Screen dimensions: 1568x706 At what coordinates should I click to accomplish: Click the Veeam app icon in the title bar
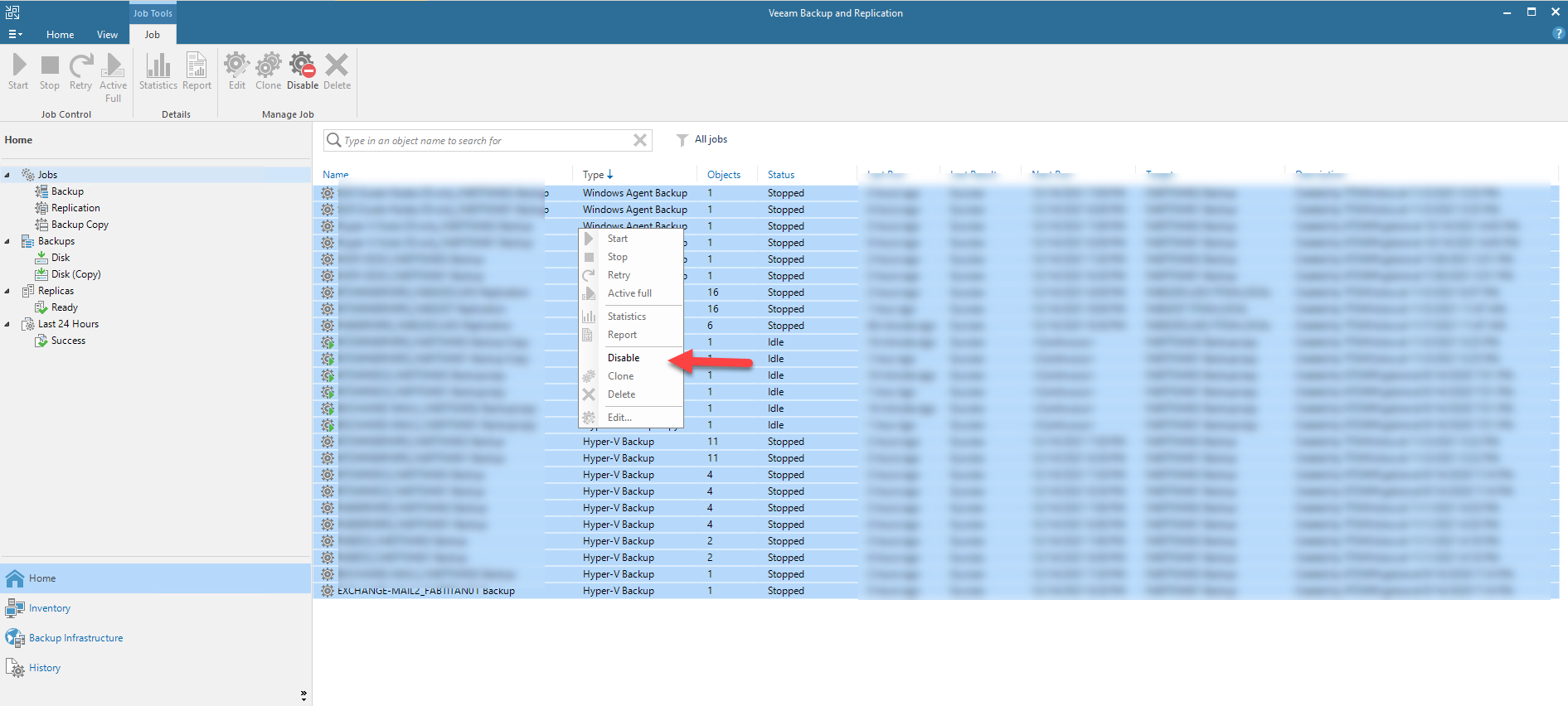(x=12, y=12)
